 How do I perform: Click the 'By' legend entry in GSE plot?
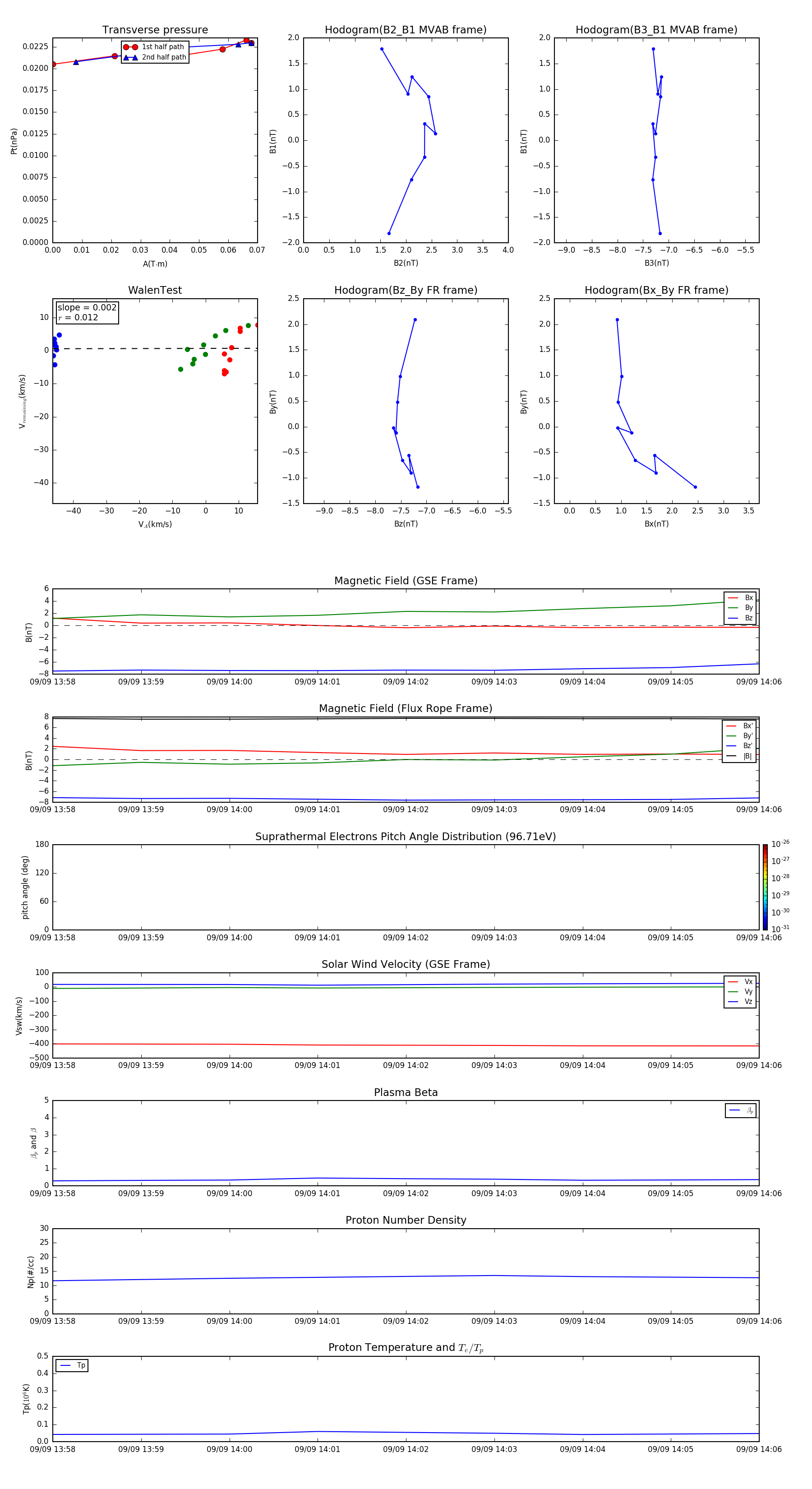(x=740, y=608)
